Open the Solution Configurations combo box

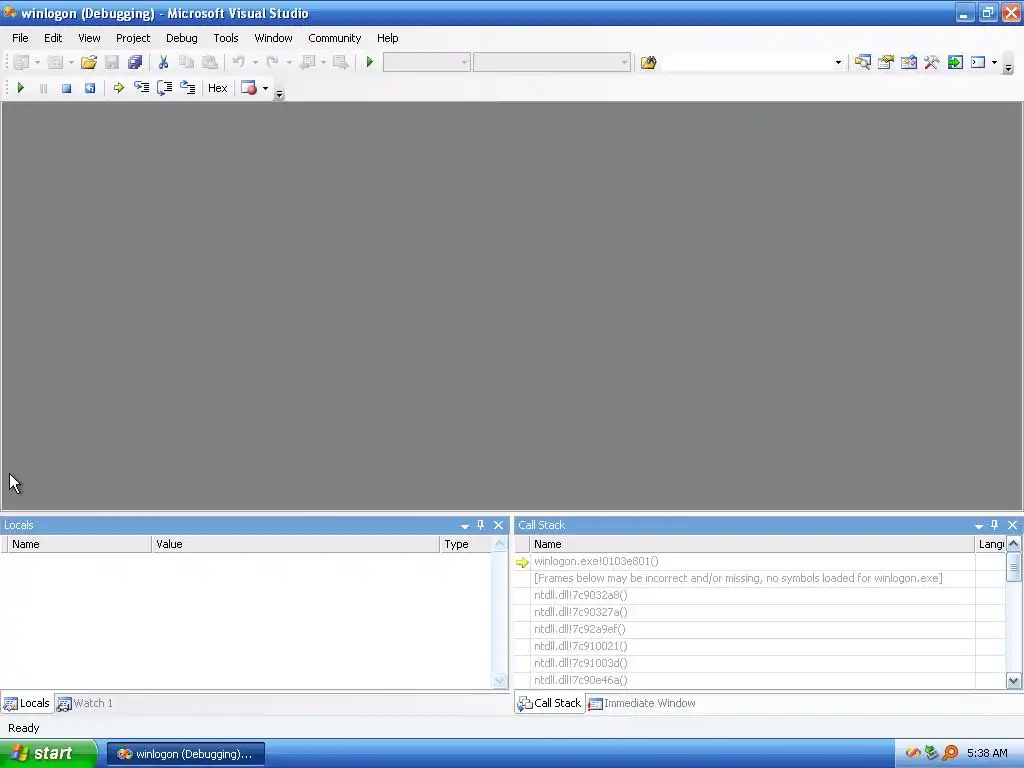point(426,63)
